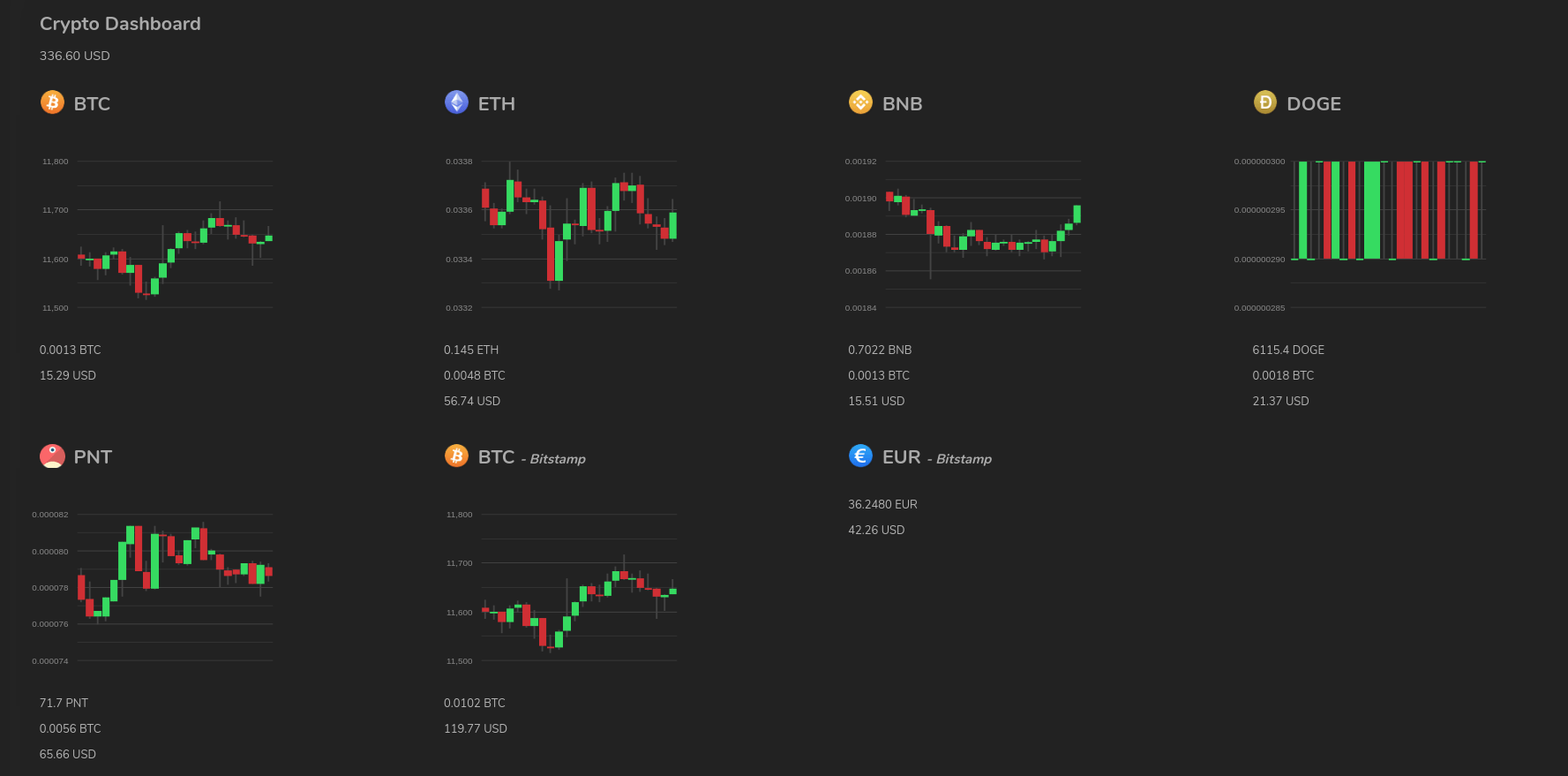Click the 336.60 USD total balance
The height and width of the screenshot is (776, 1568).
[75, 56]
